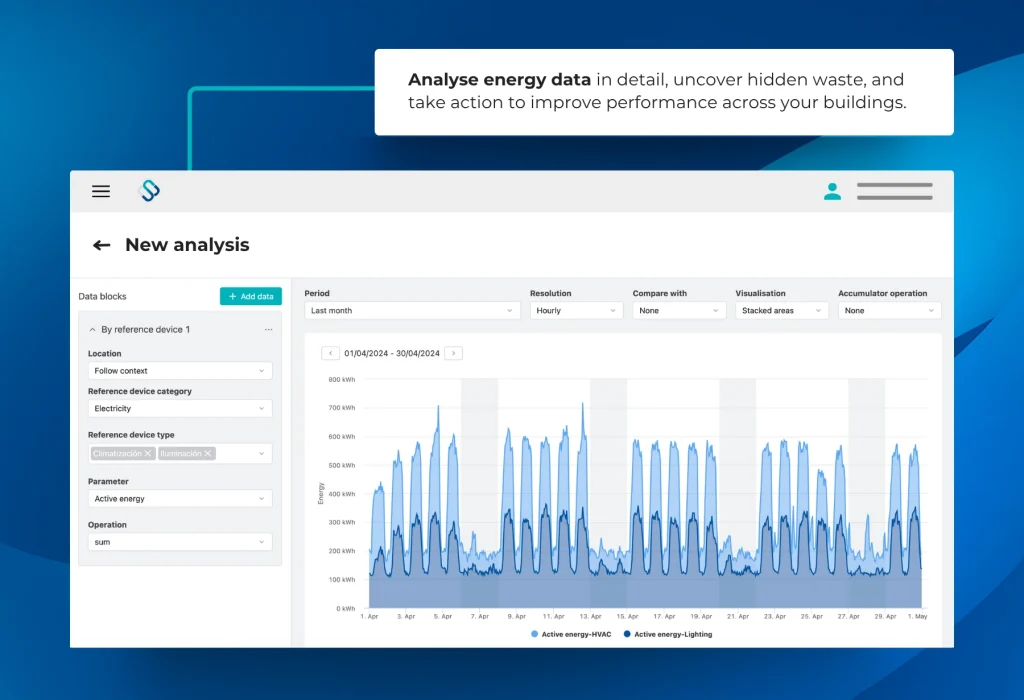Open the Resolution dropdown showing Hourly
Image resolution: width=1024 pixels, height=700 pixels.
pyautogui.click(x=576, y=311)
